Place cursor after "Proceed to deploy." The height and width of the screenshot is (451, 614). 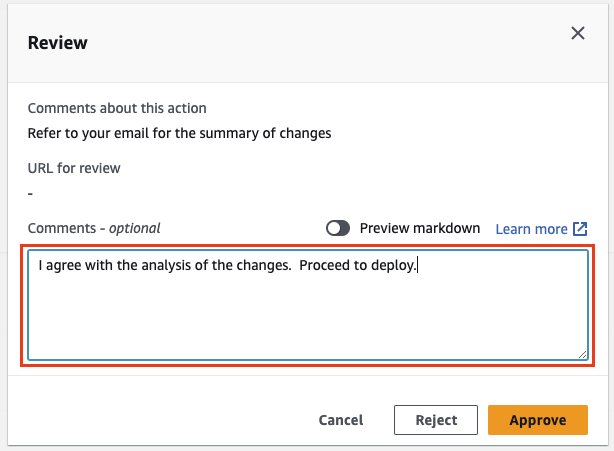(x=415, y=266)
